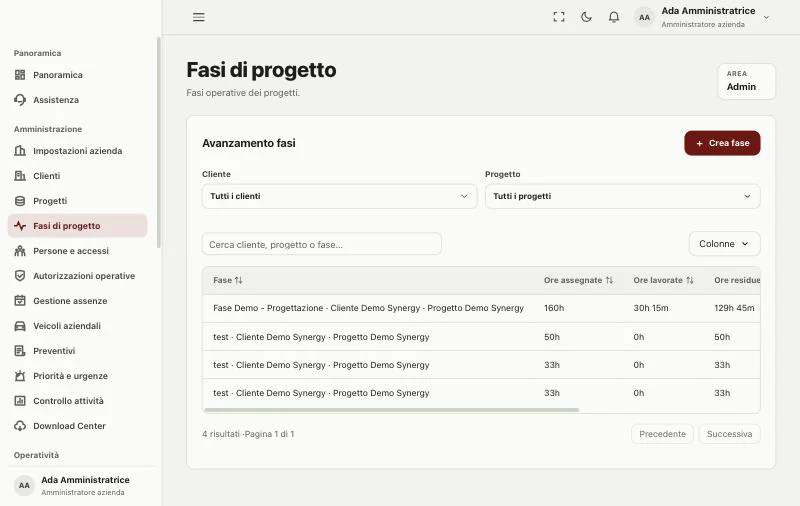
Task: Click the search field Cerca cliente, progetto o fase
Action: (x=322, y=244)
